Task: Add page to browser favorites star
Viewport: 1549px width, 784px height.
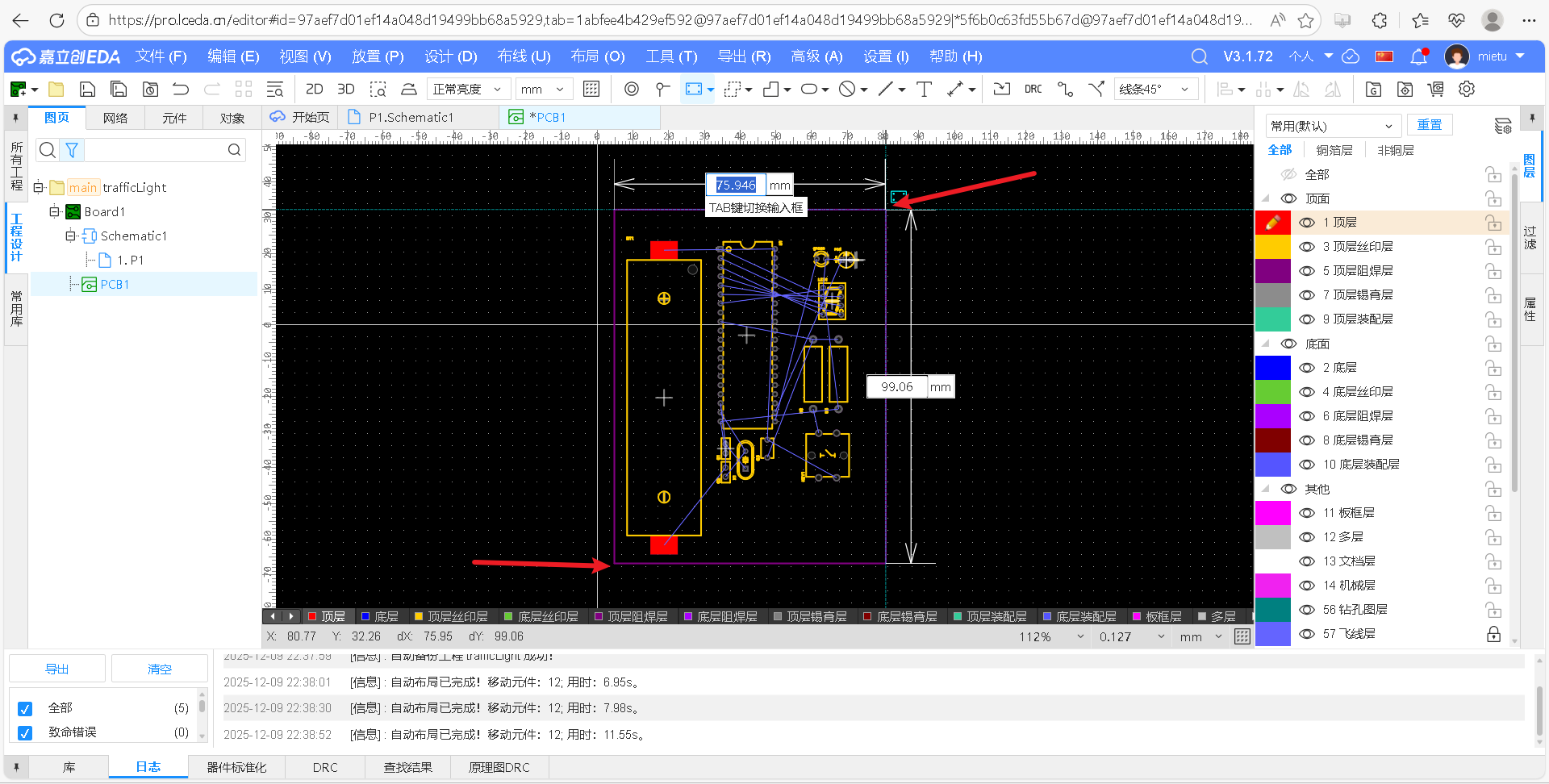Action: click(x=1306, y=20)
